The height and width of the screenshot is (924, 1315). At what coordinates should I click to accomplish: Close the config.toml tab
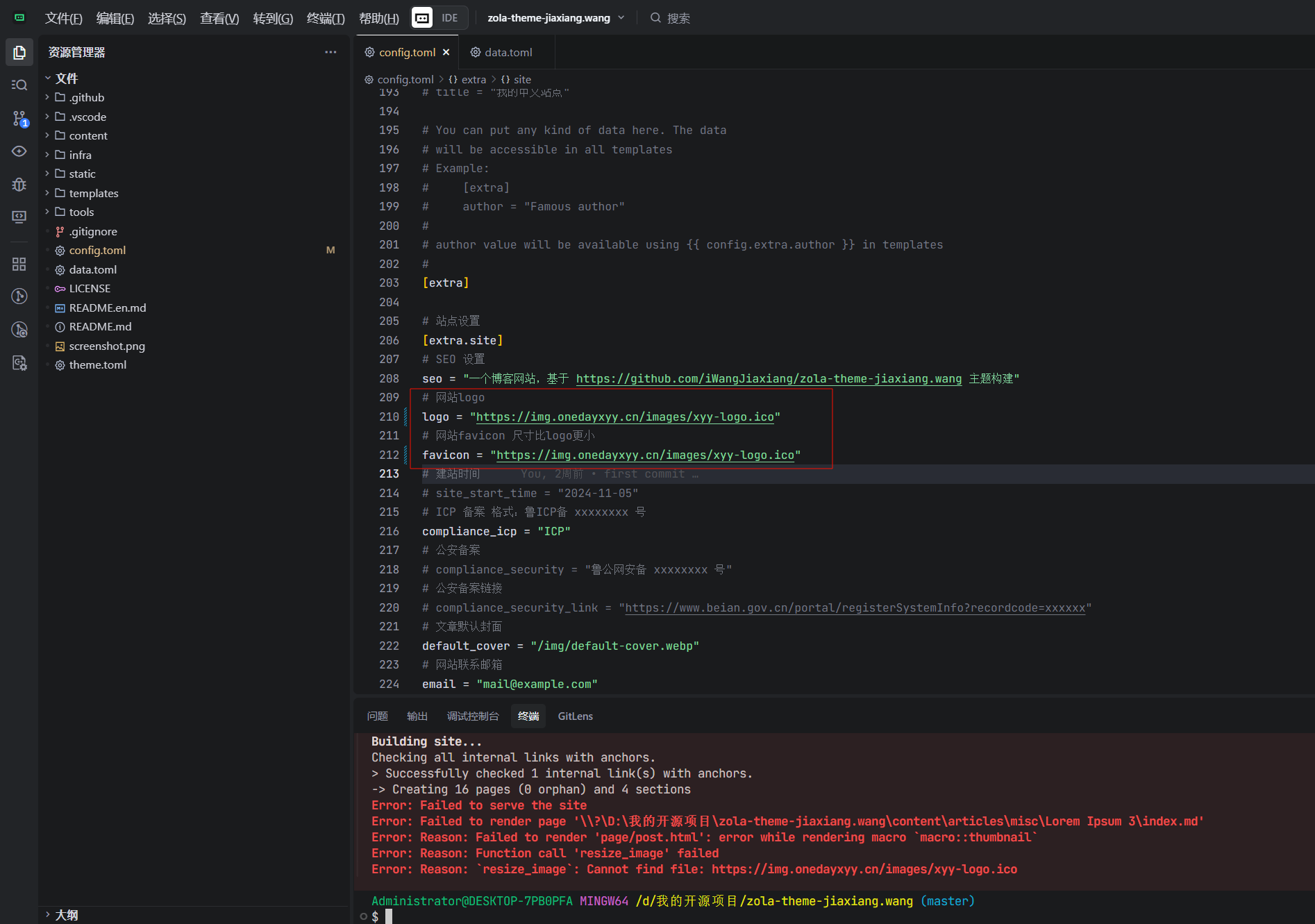point(446,52)
